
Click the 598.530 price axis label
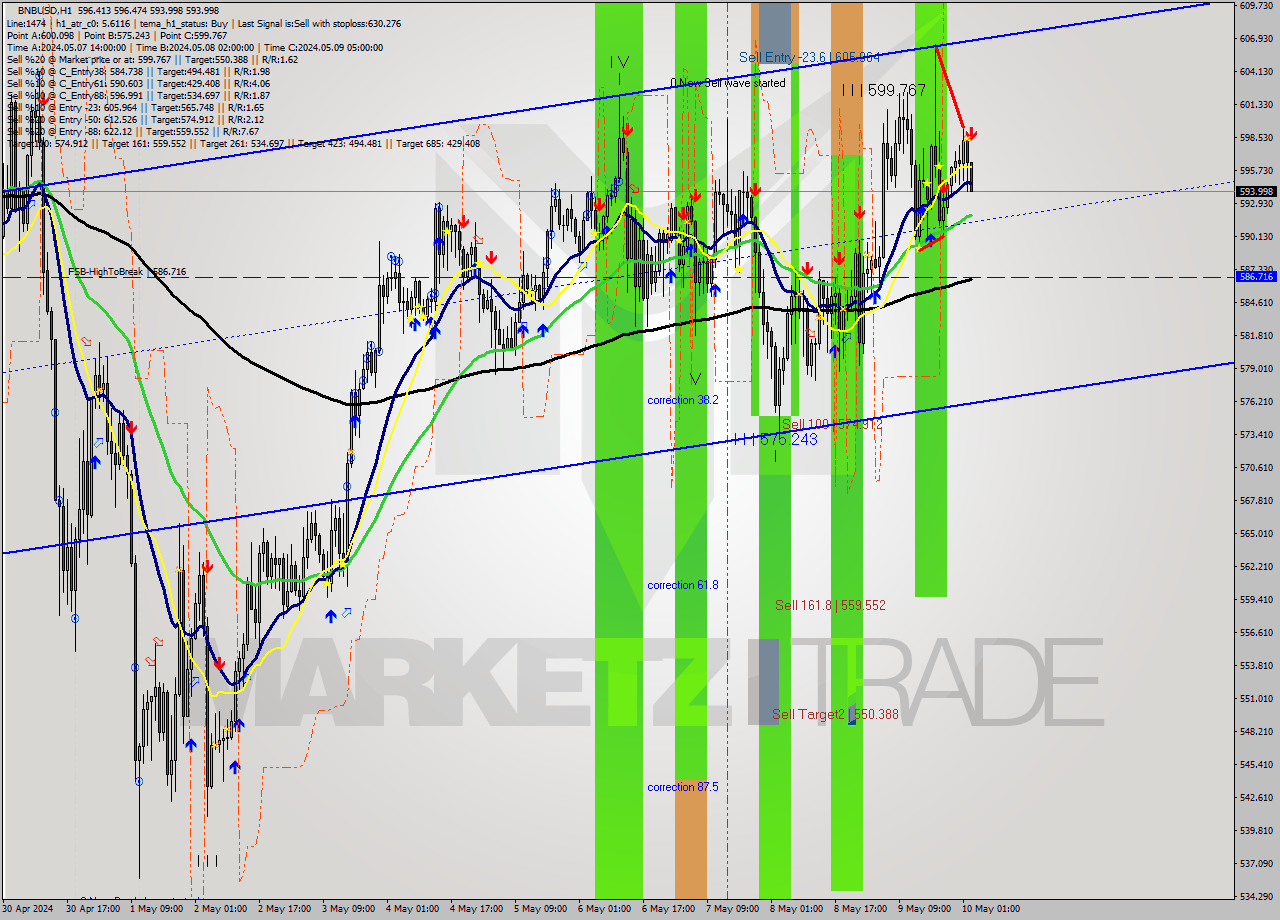click(x=1256, y=137)
